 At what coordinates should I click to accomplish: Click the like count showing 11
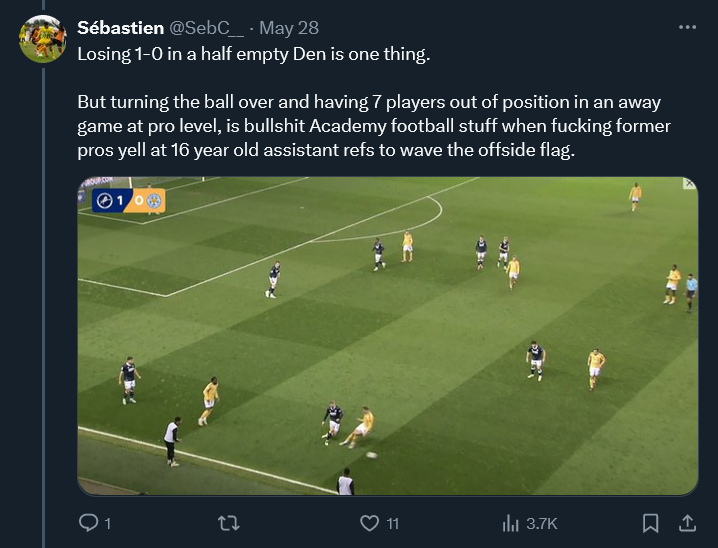pos(393,523)
